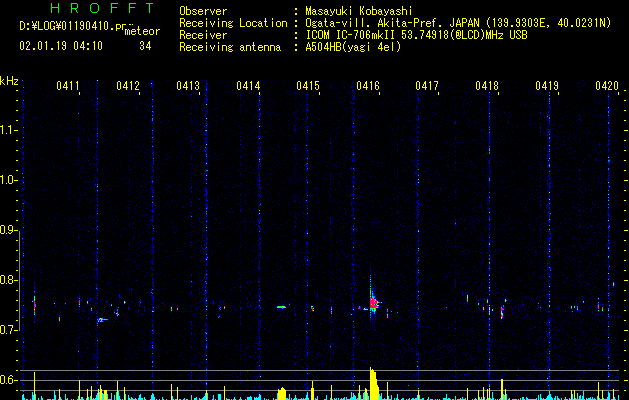Click the Receiving antenna label
Viewport: 629px width, 400px height.
point(230,47)
